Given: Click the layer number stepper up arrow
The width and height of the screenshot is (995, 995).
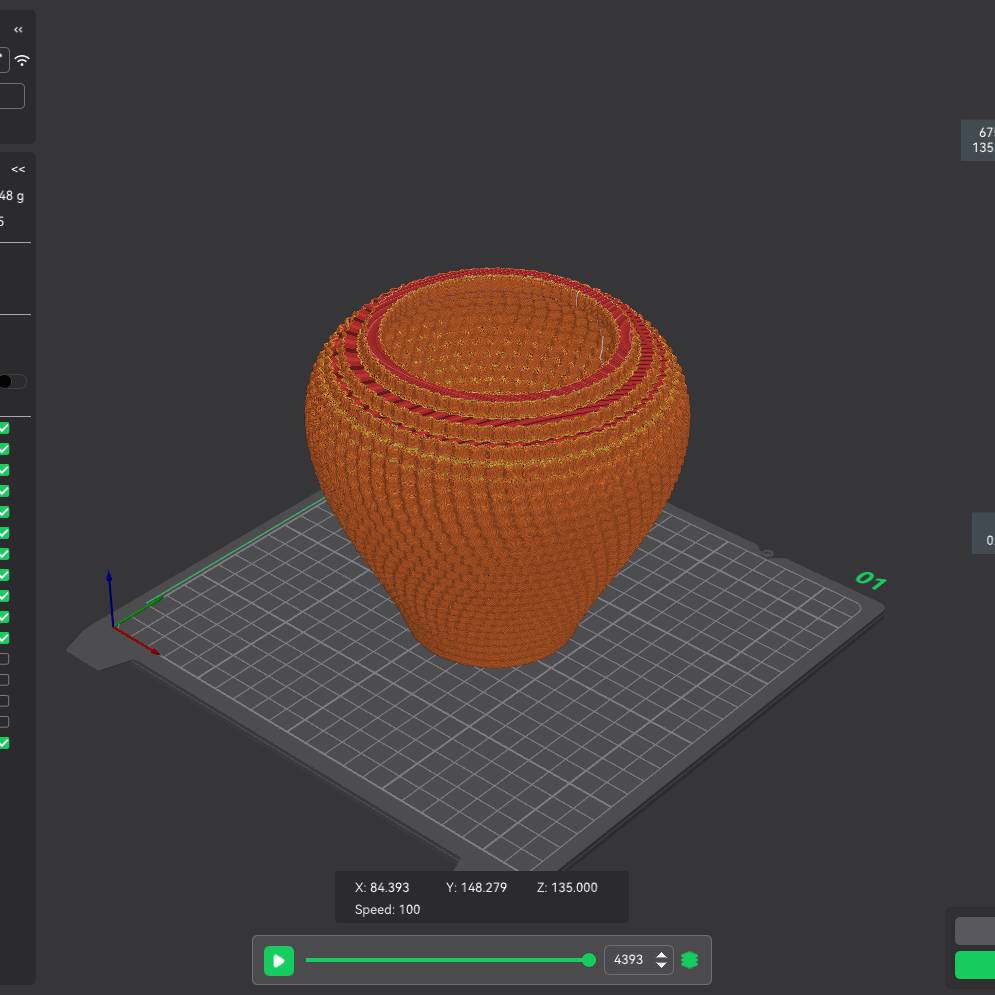Looking at the screenshot, I should tap(663, 953).
